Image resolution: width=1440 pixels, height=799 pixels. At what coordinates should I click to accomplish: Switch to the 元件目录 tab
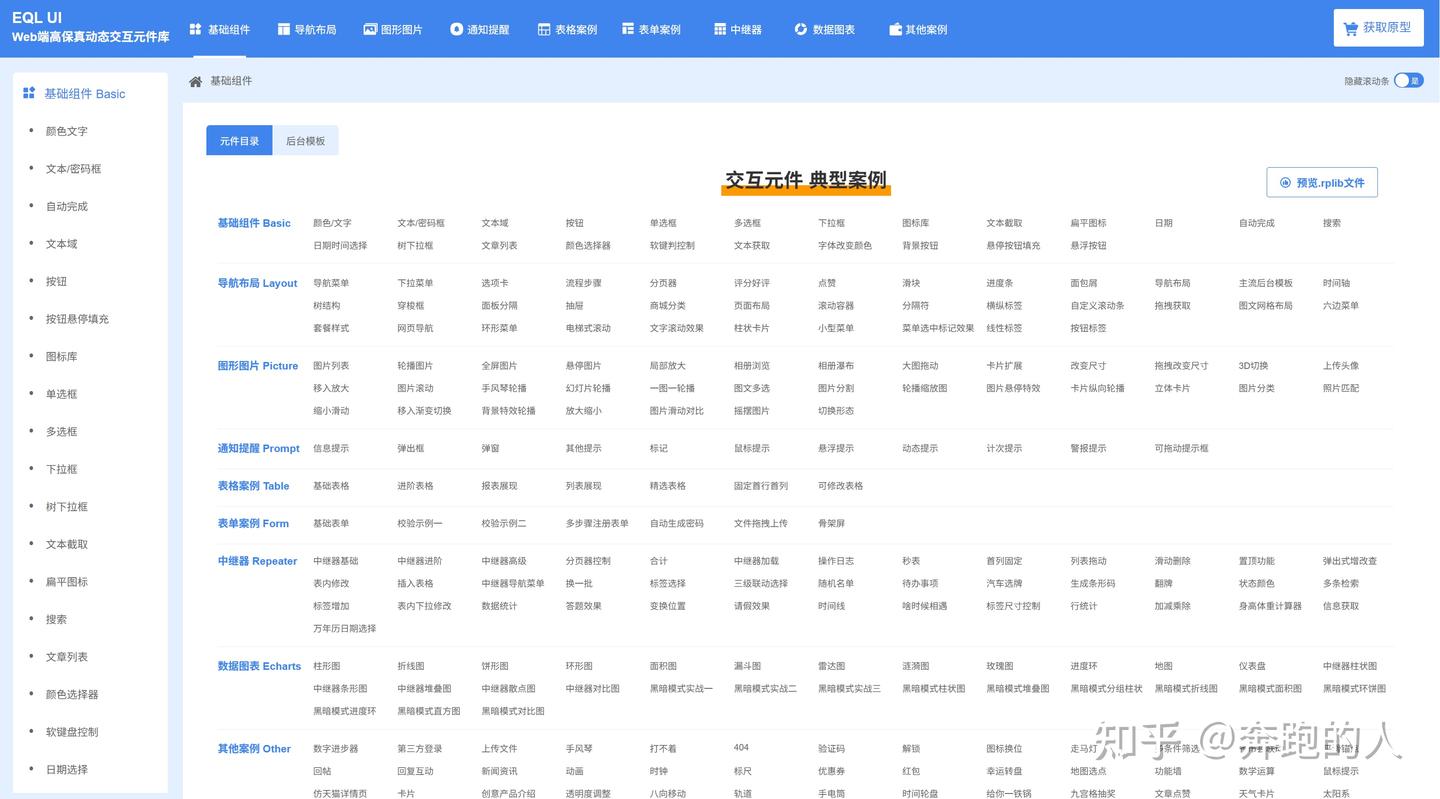click(239, 140)
